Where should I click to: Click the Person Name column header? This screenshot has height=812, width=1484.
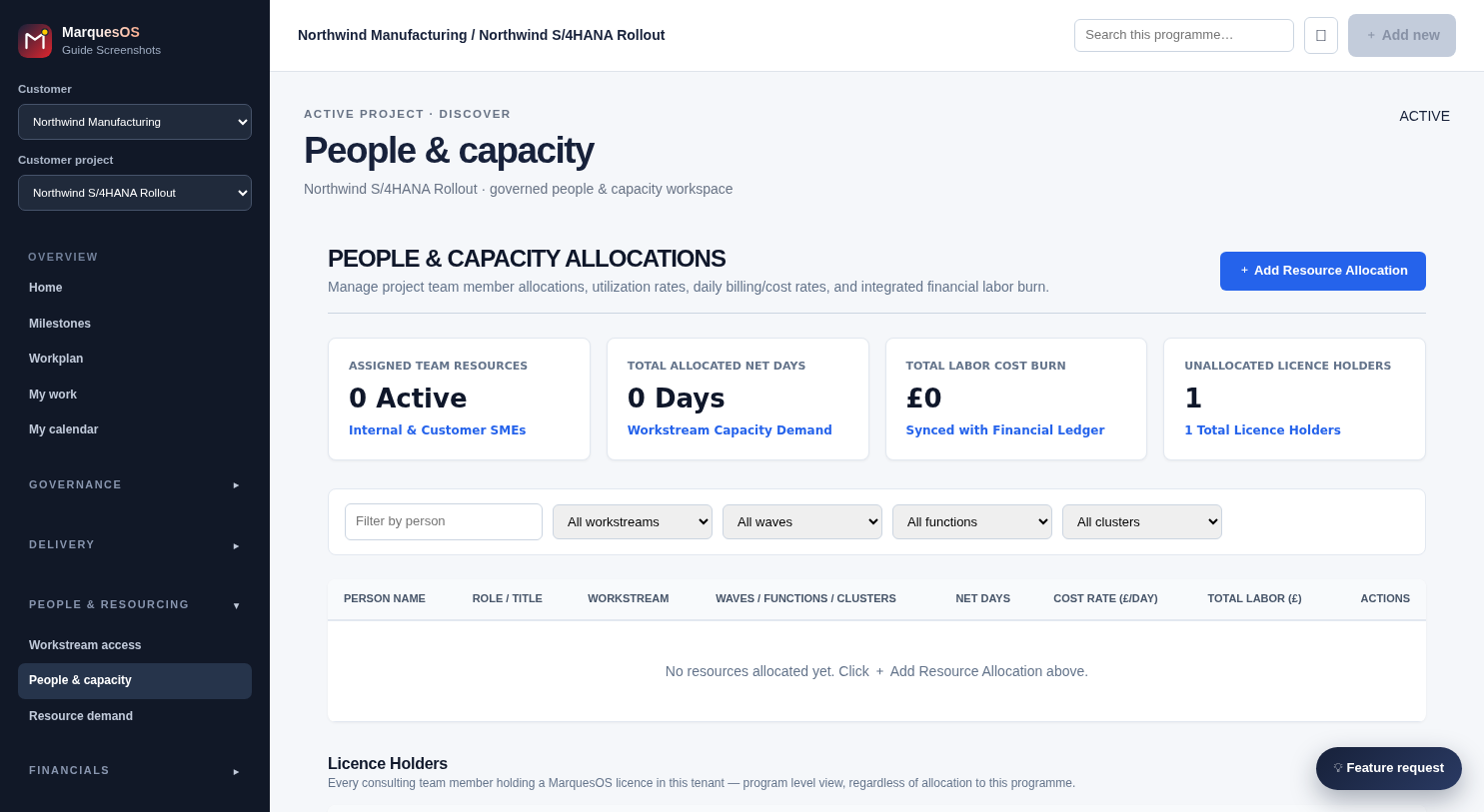point(385,598)
